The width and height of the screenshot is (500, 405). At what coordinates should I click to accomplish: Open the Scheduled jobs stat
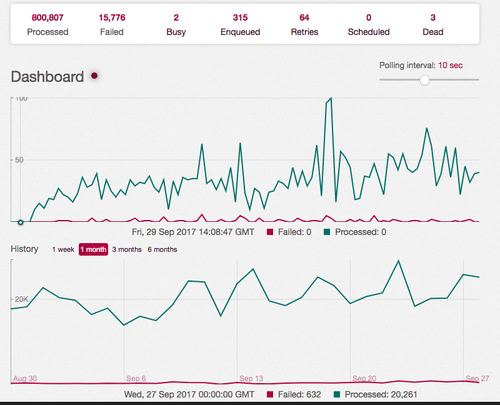coord(369,24)
